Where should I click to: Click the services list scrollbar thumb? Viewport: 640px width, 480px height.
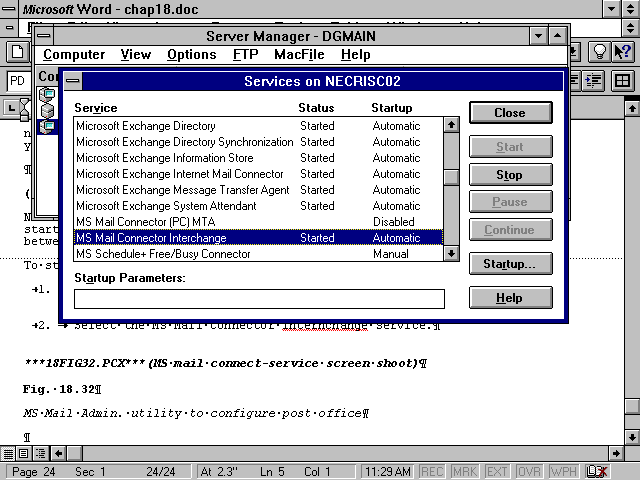tap(451, 177)
